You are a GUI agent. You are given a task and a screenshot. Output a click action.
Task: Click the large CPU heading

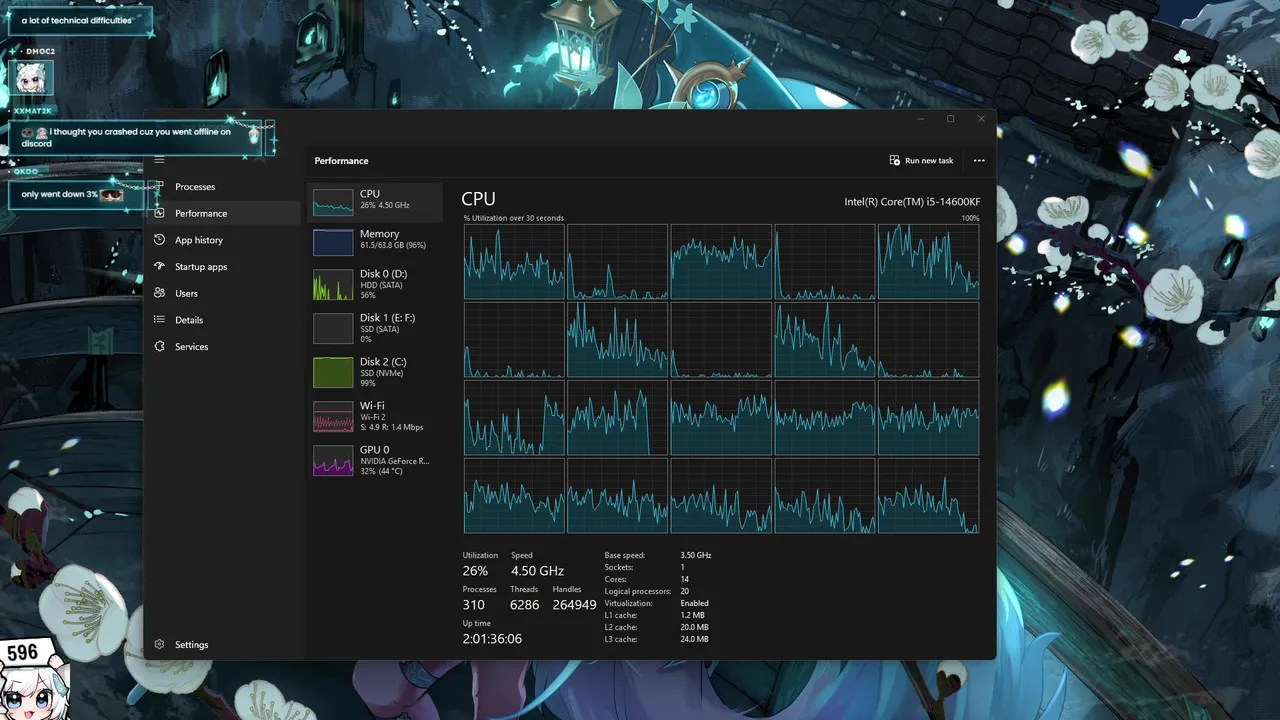(x=478, y=199)
